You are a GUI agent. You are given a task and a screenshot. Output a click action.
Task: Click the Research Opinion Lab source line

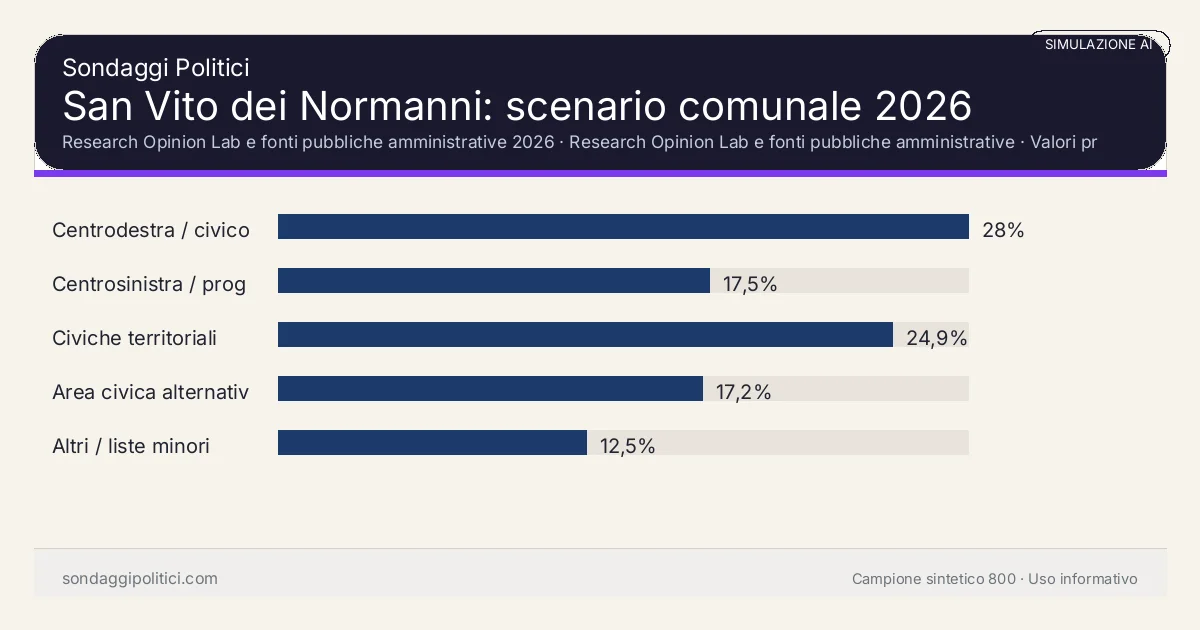(579, 142)
